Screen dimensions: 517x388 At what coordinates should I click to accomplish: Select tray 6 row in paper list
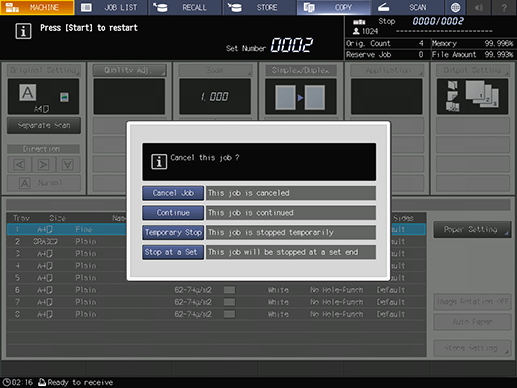click(x=216, y=290)
